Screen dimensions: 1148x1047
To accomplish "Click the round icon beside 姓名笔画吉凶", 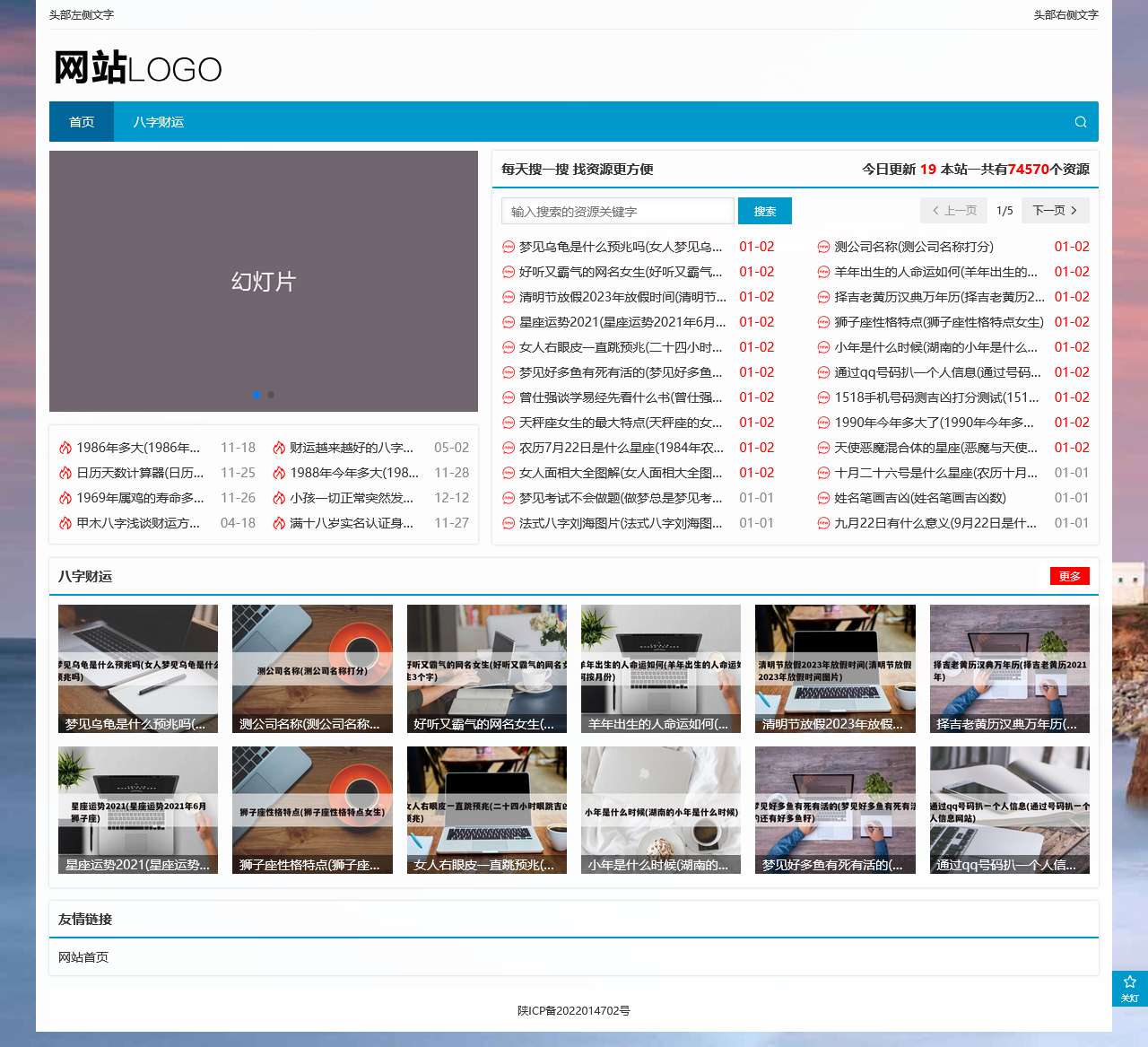I will [x=823, y=498].
